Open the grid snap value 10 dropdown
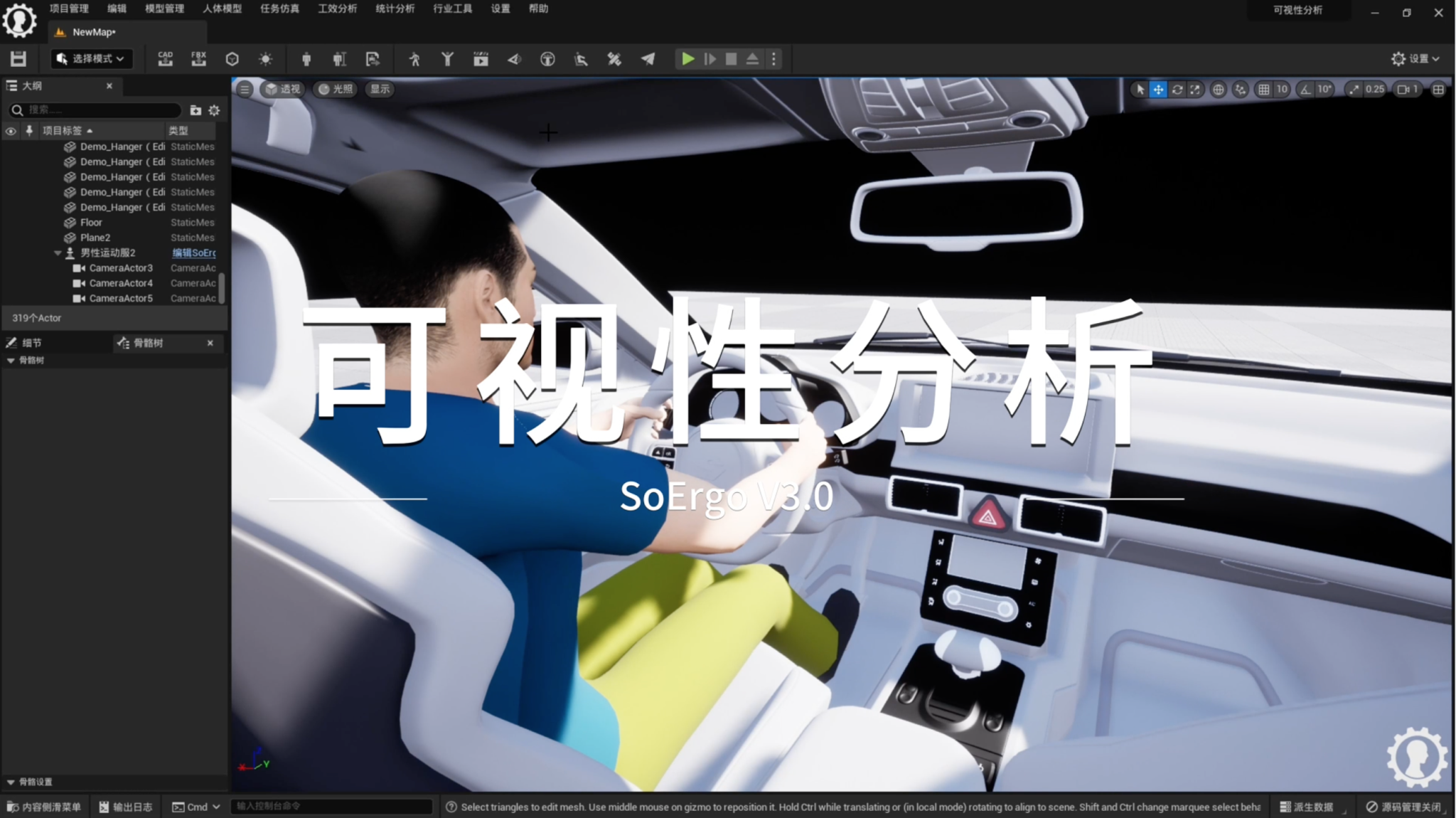The height and width of the screenshot is (818, 1456). tap(1282, 89)
